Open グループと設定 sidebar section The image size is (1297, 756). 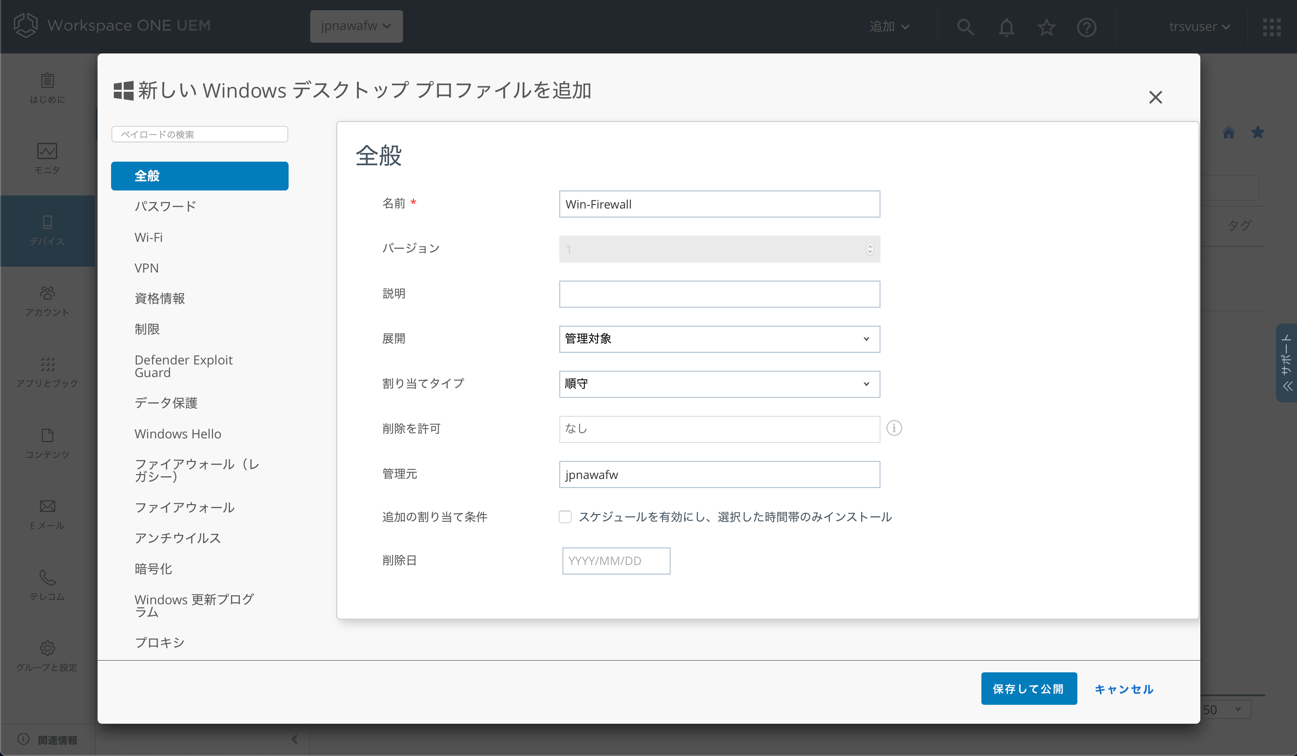pyautogui.click(x=47, y=657)
